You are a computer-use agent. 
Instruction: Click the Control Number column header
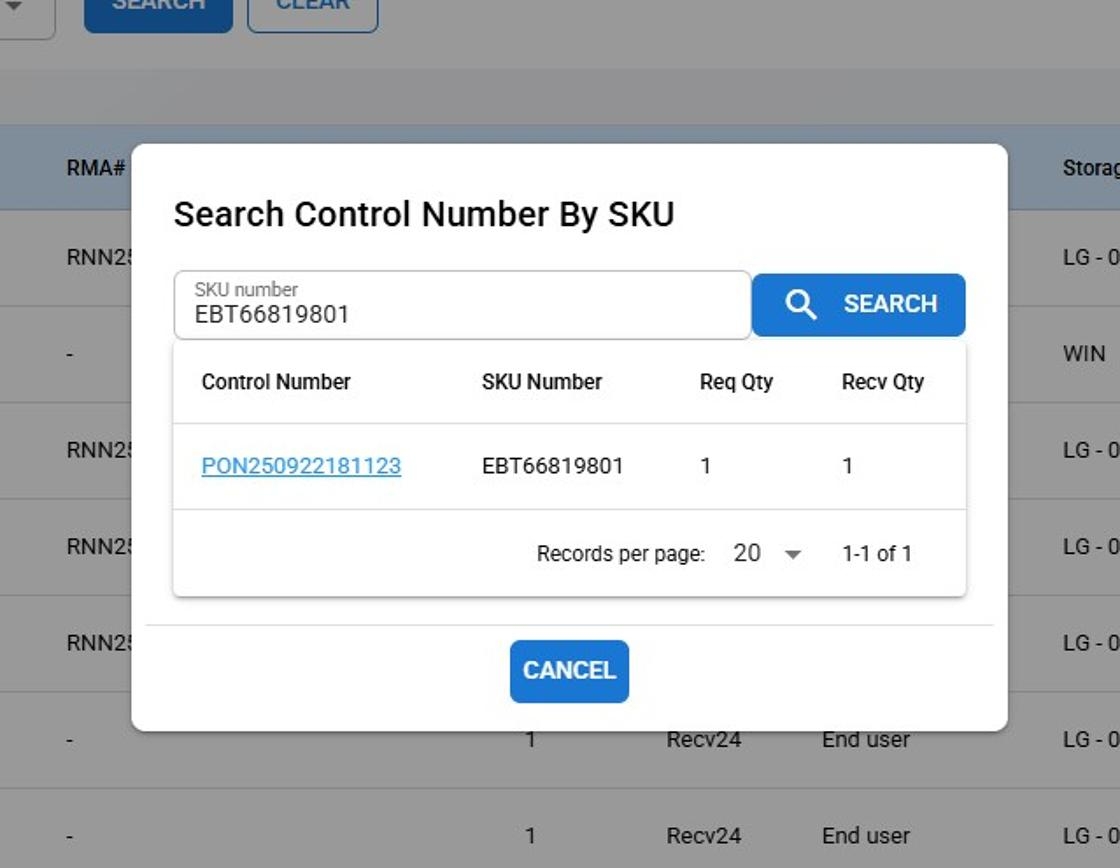(x=276, y=382)
